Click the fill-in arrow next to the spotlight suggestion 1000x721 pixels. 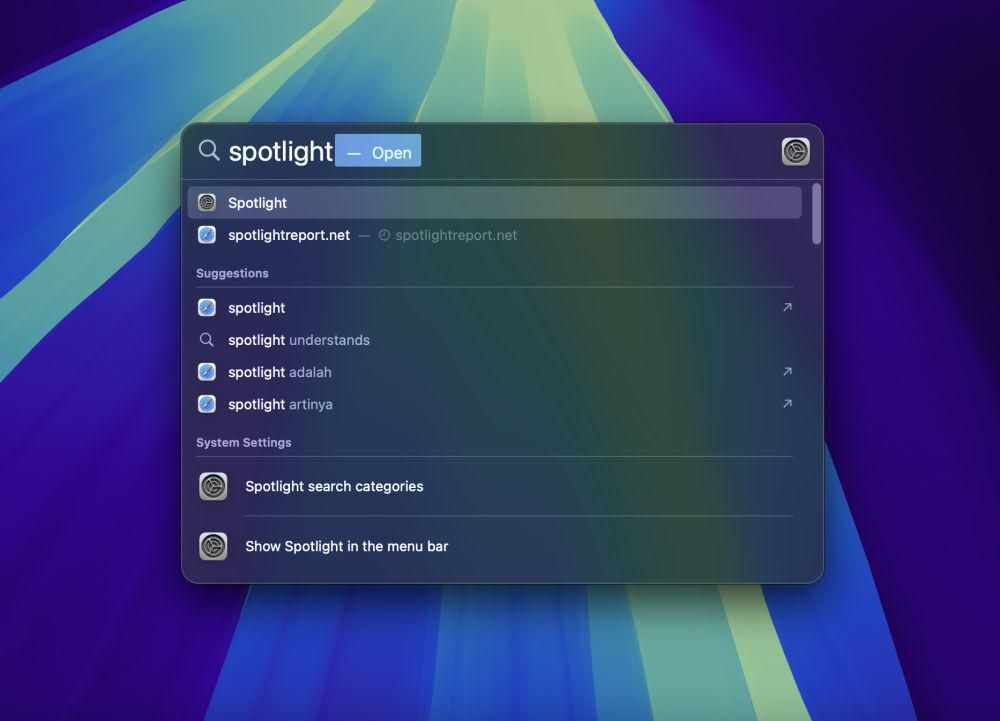point(787,307)
